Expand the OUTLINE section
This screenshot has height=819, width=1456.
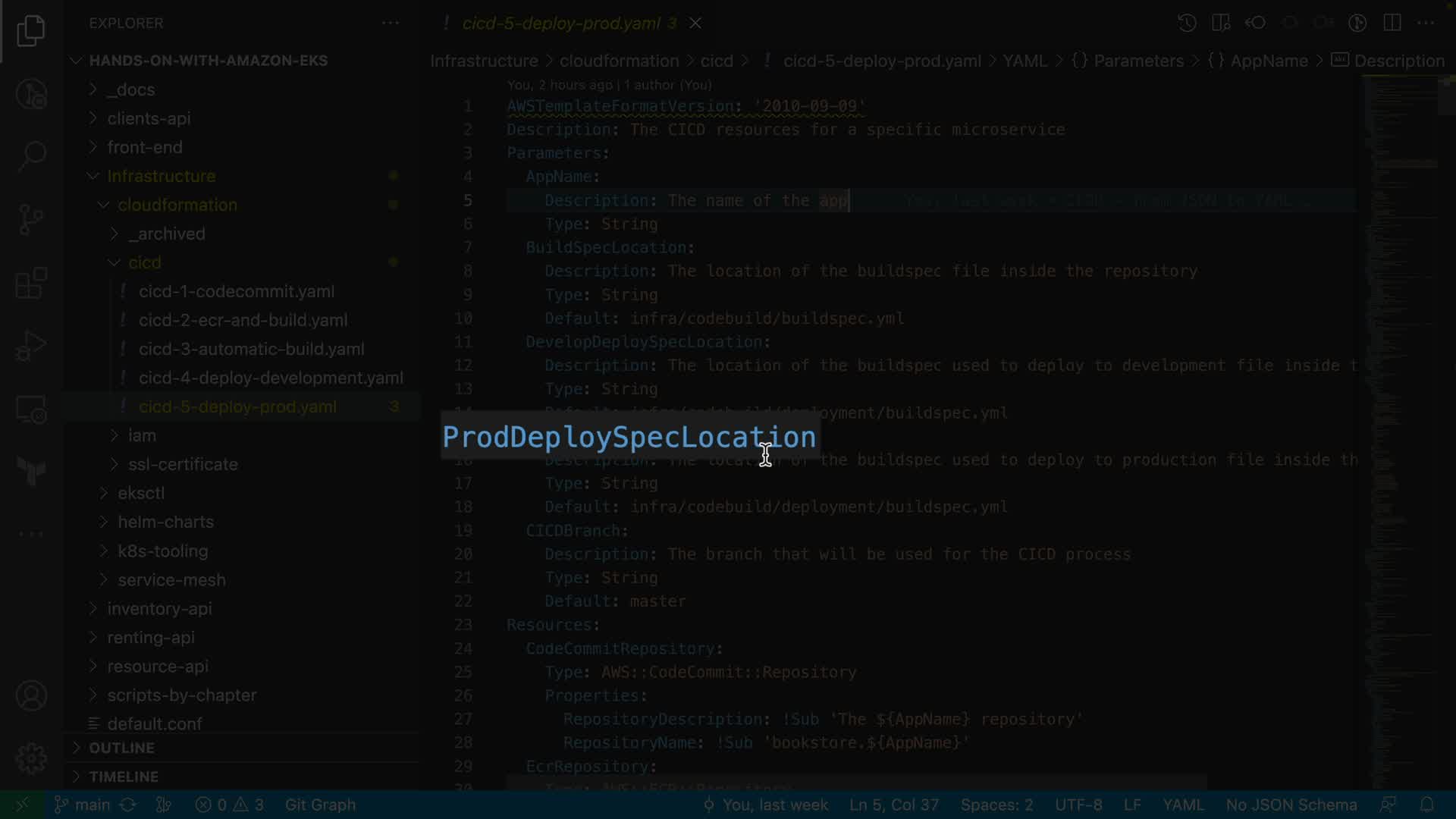pyautogui.click(x=121, y=748)
